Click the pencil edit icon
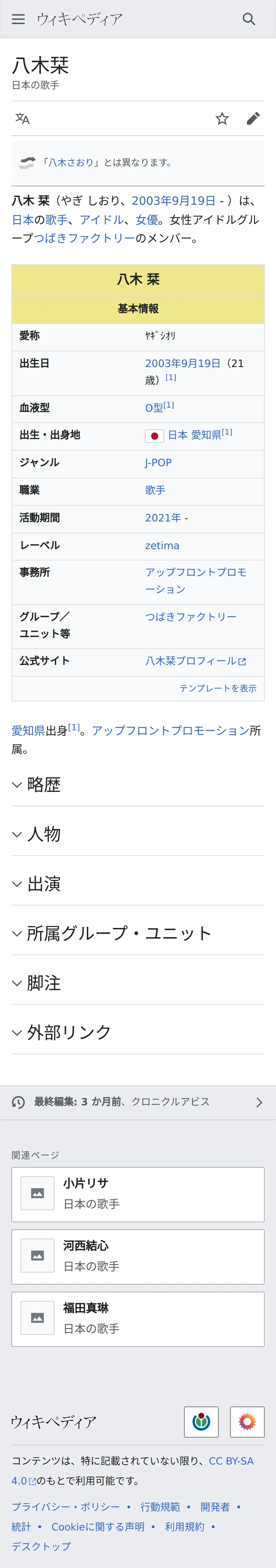This screenshot has height=1568, width=276. (x=253, y=118)
